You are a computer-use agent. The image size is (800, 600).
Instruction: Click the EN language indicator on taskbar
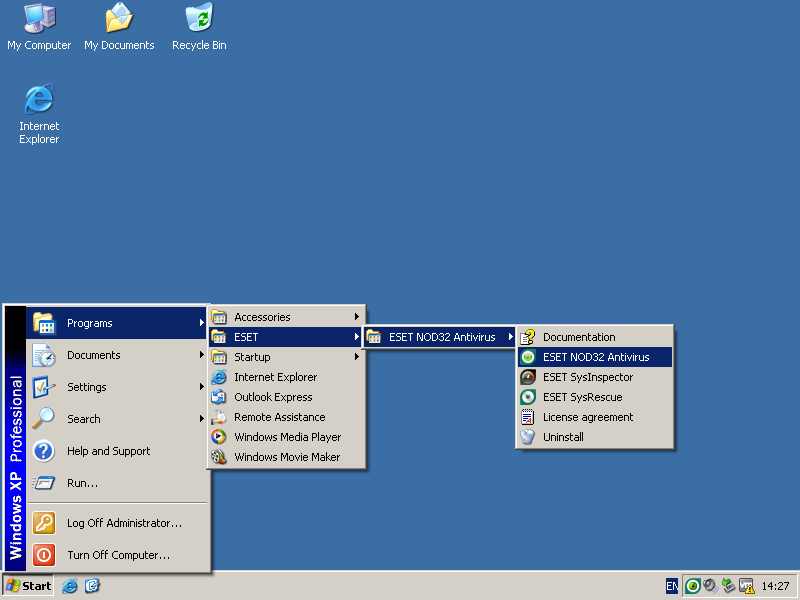point(672,586)
